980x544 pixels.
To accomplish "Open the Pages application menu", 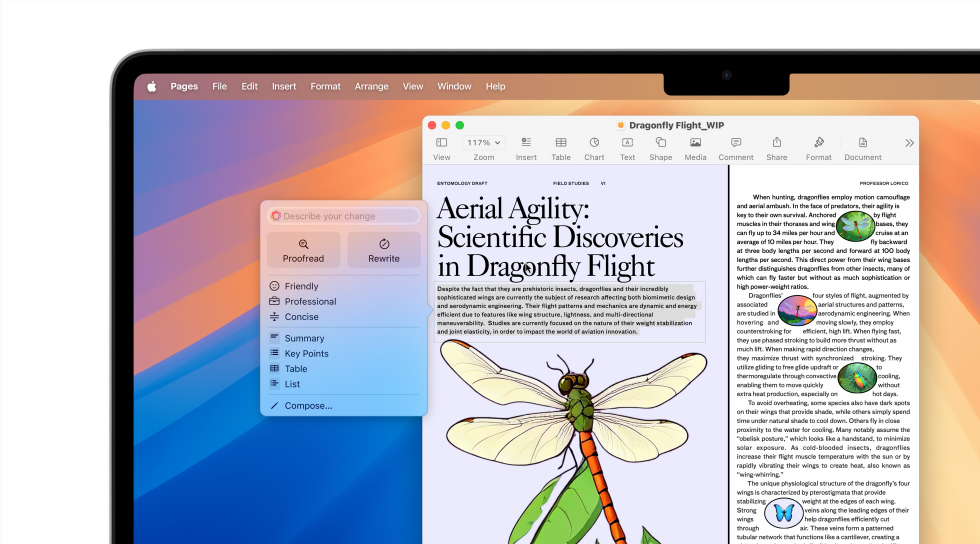I will (x=184, y=86).
